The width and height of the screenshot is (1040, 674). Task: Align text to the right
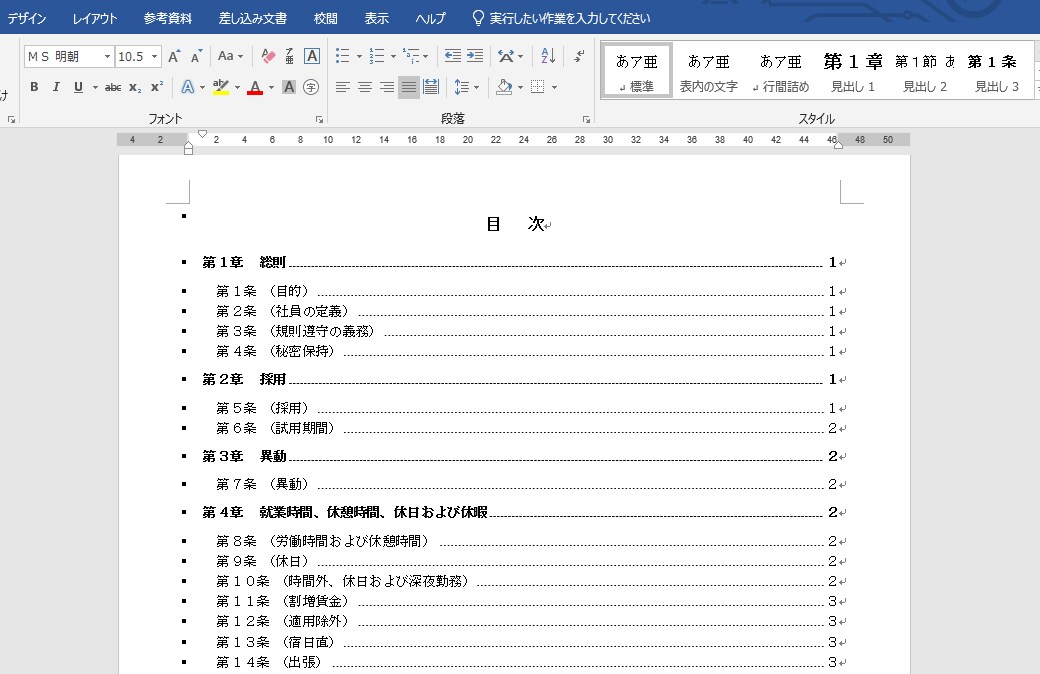[387, 87]
